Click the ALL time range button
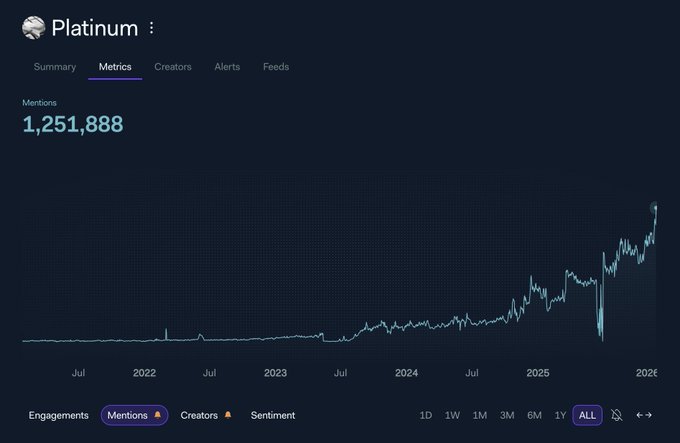This screenshot has height=443, width=680. coord(587,415)
